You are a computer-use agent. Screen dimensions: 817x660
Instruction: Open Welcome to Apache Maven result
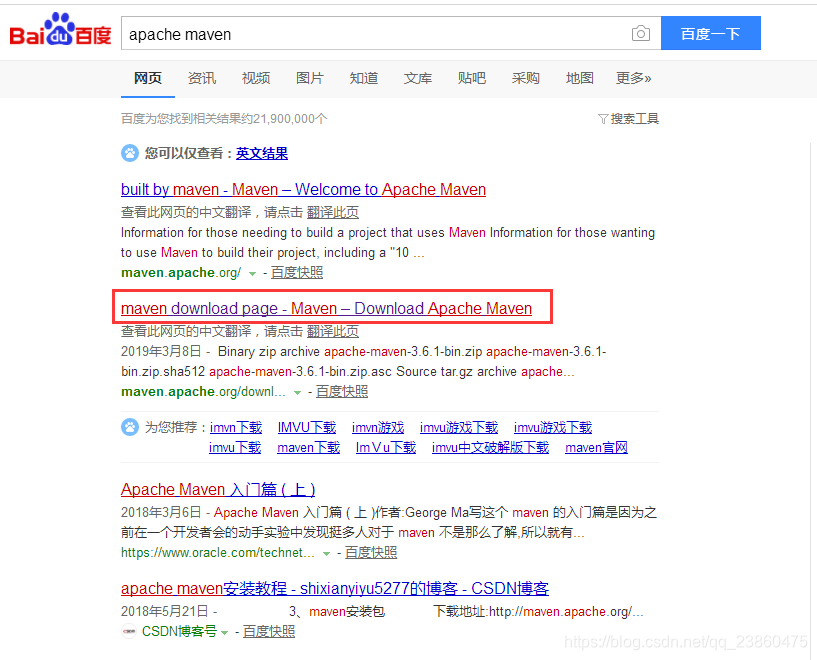(x=303, y=189)
